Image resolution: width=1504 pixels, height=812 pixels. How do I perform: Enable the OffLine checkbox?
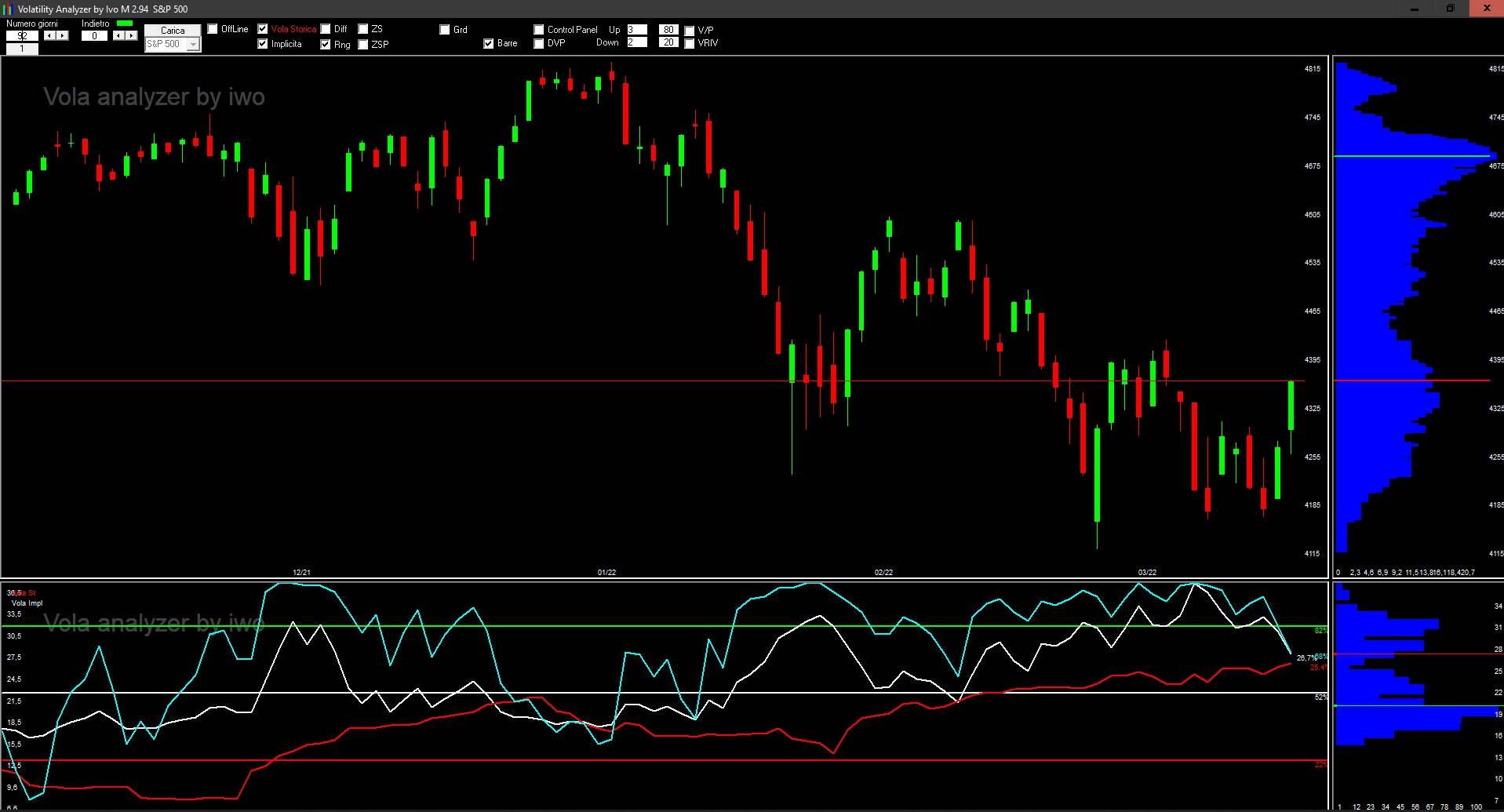pos(213,29)
